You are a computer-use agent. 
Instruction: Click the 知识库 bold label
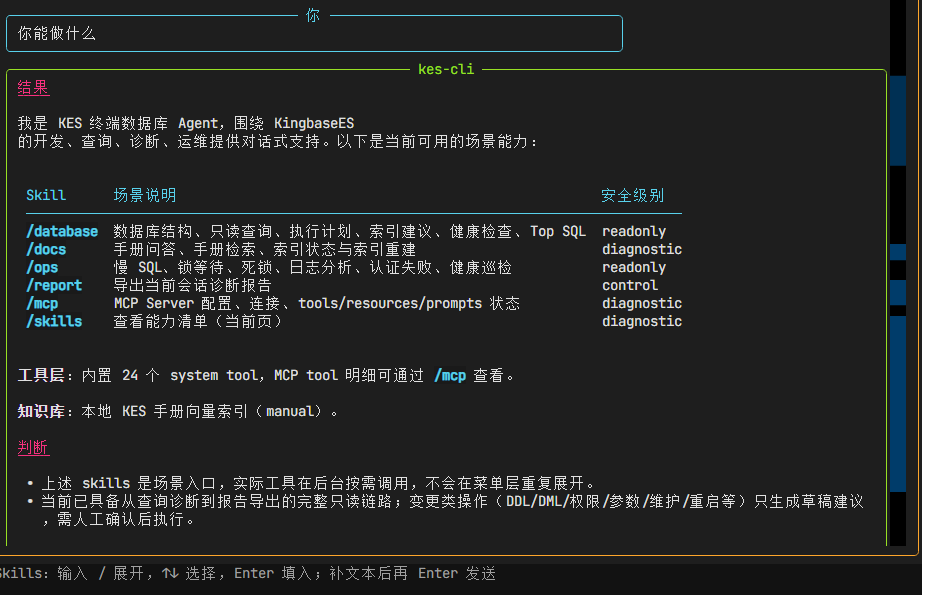point(41,411)
